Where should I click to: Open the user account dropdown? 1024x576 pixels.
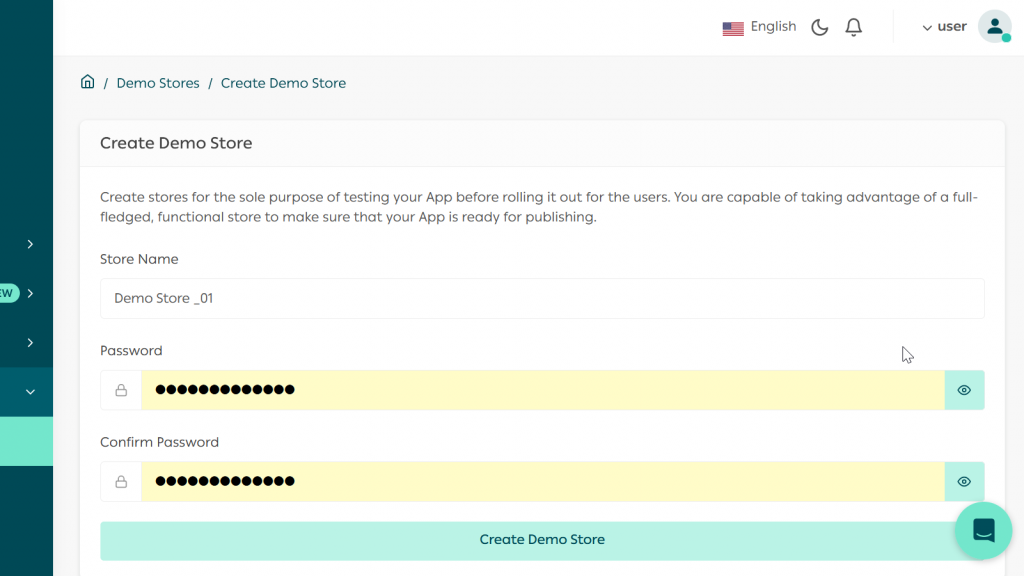click(943, 27)
